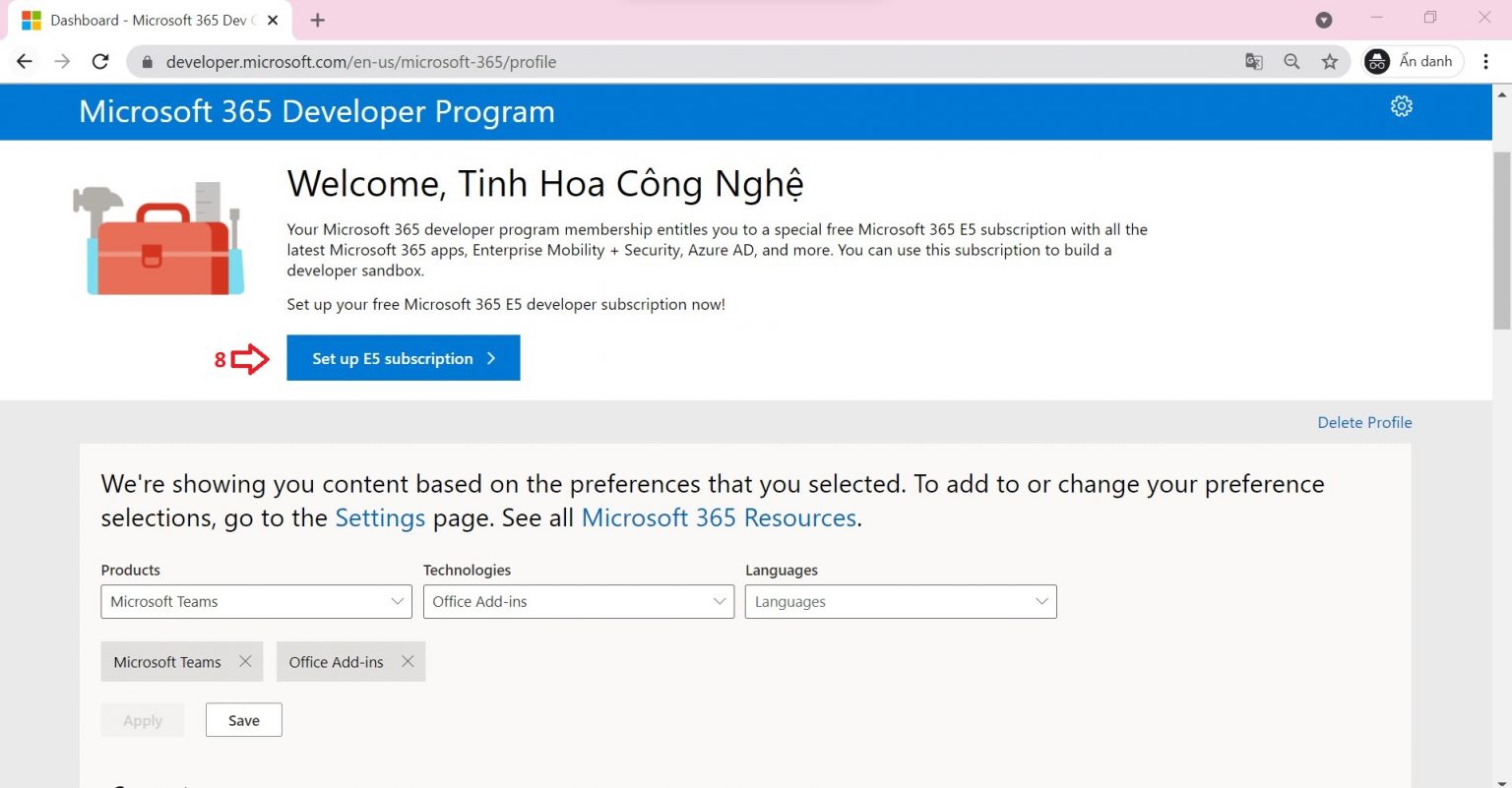Follow the Delete Profile link
Screen dimensions: 1512x788
pos(1364,422)
